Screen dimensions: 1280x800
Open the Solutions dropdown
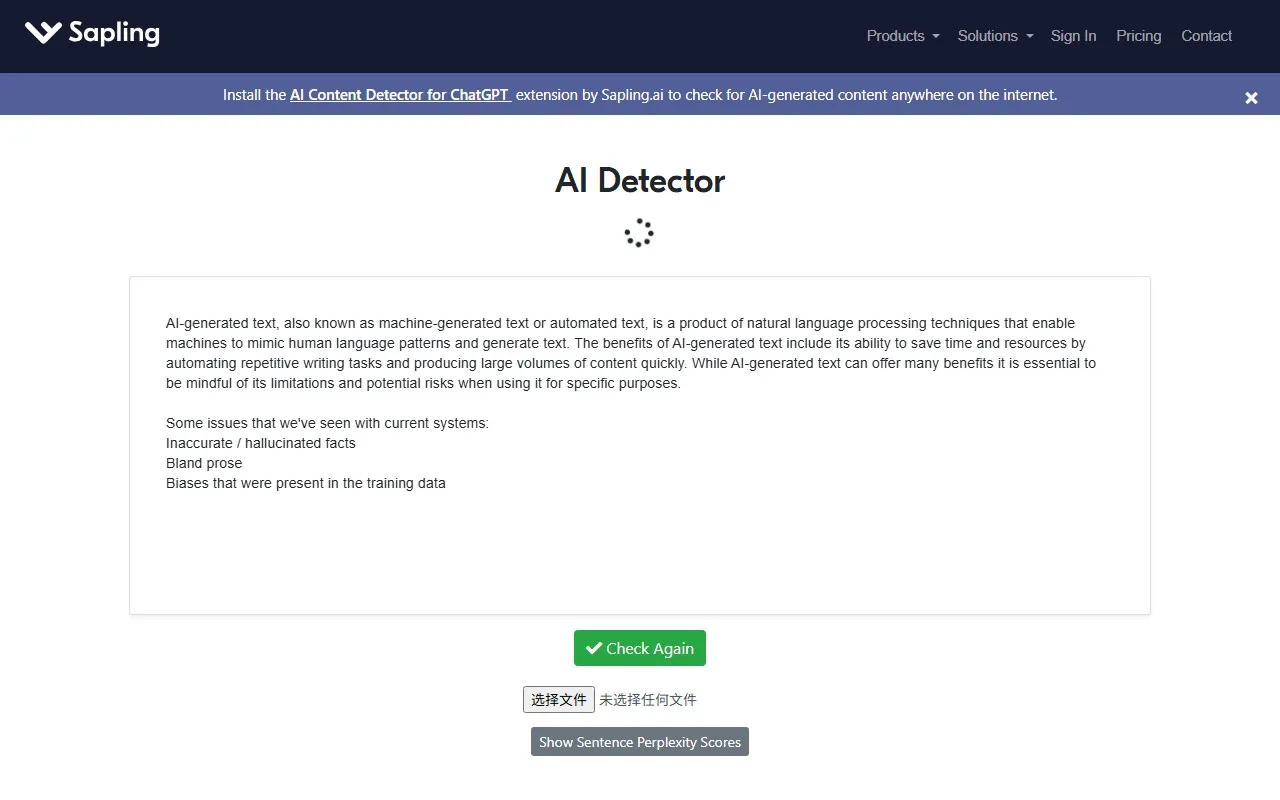coord(988,36)
